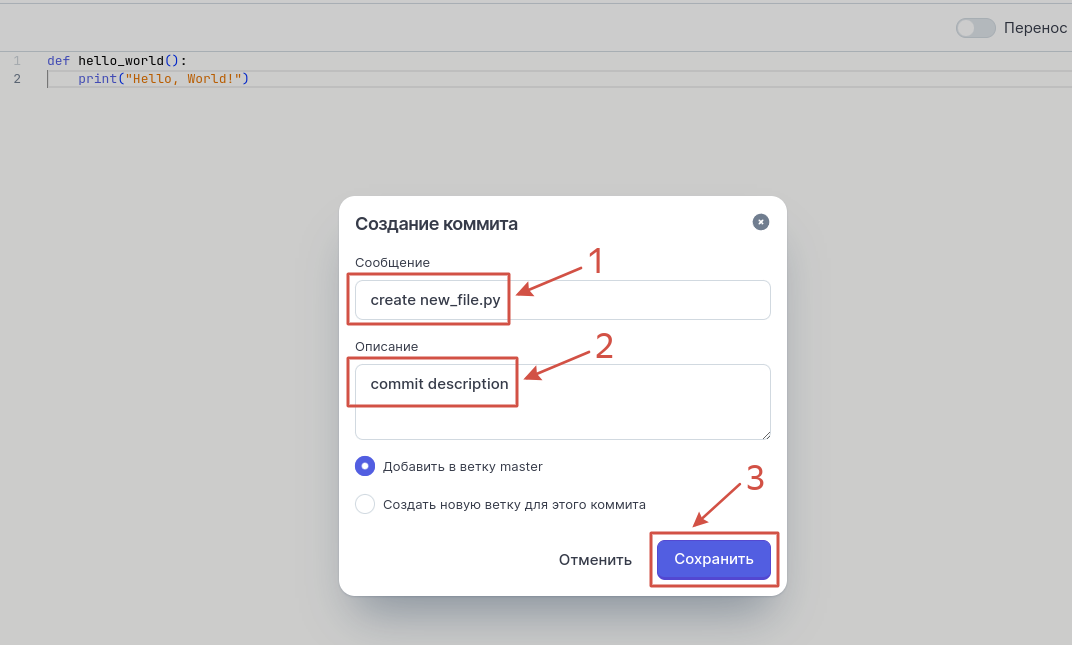Click line number 1 in the editor gutter
Image resolution: width=1072 pixels, height=645 pixels.
tap(17, 61)
